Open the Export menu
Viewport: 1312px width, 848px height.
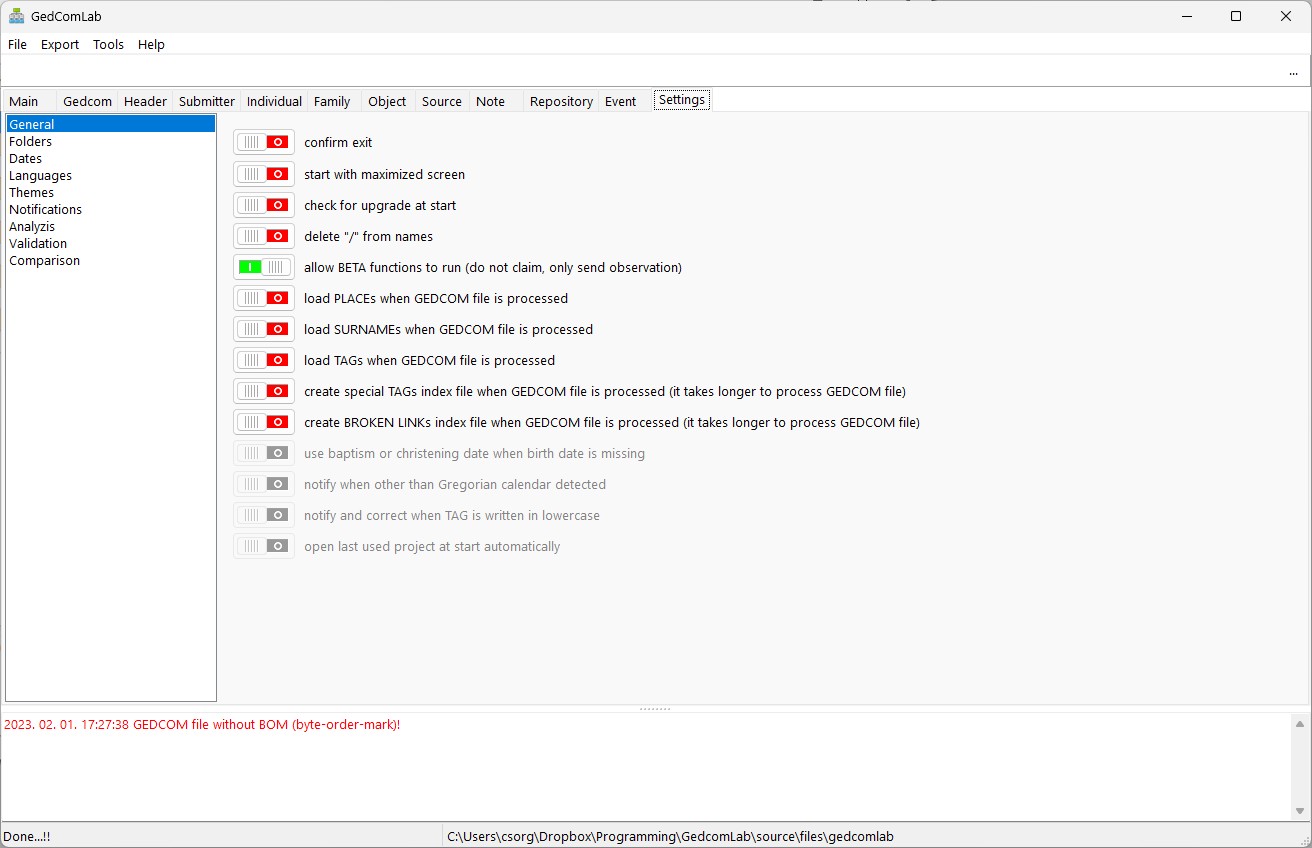60,44
